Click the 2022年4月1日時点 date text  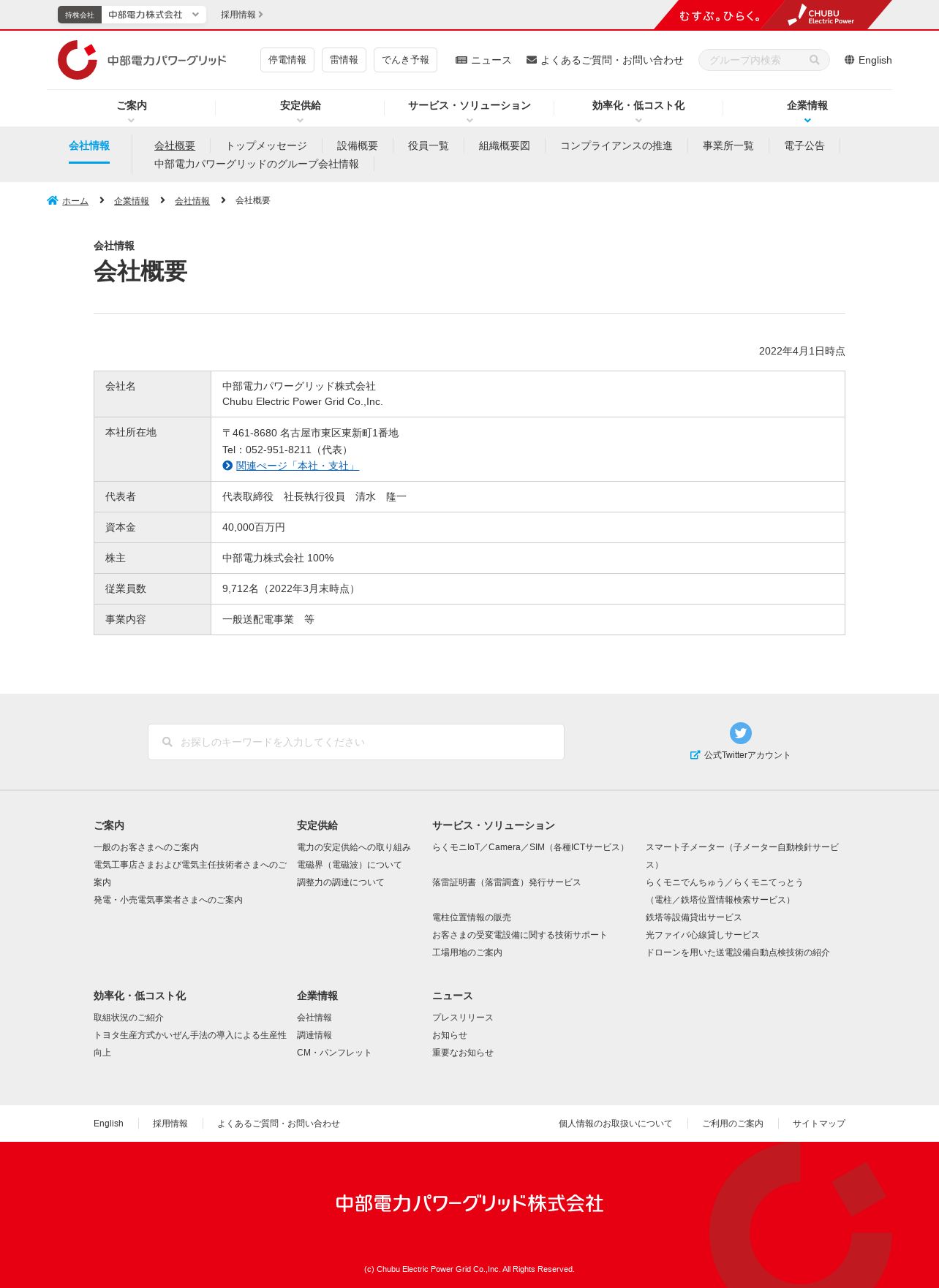[802, 351]
